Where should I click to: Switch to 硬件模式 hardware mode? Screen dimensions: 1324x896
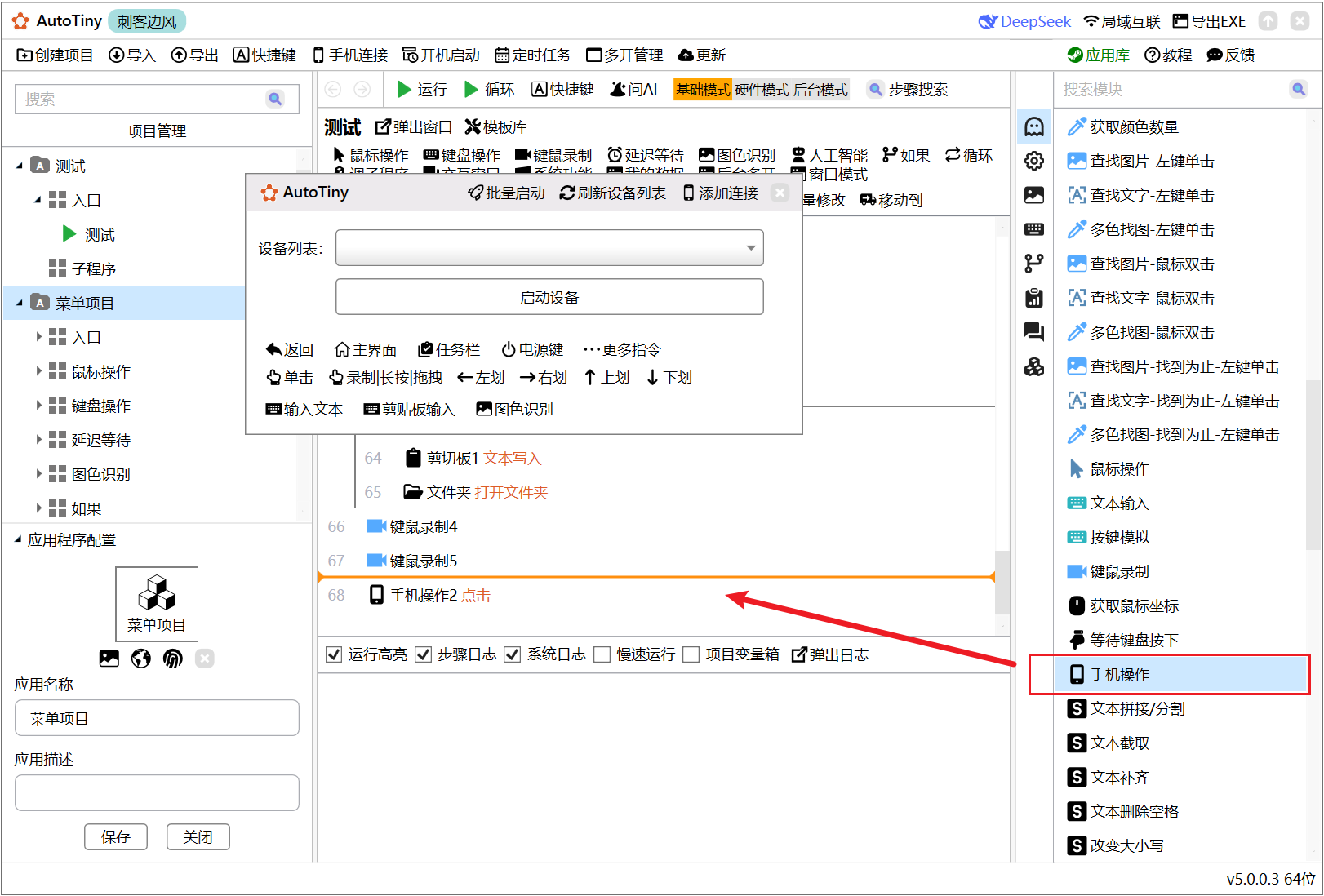point(762,90)
